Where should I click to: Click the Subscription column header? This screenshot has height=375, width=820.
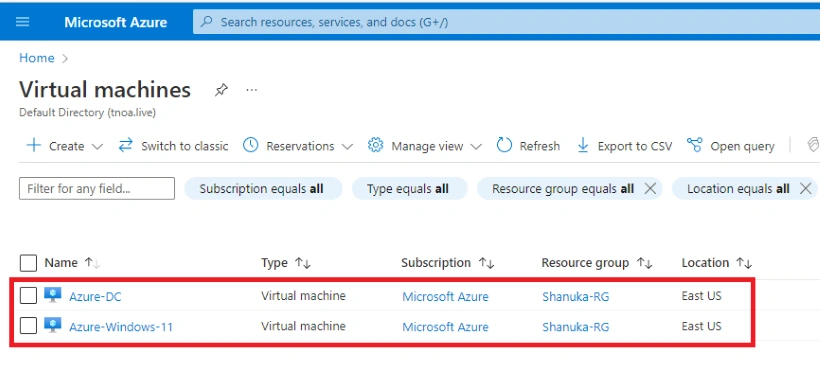pos(436,263)
